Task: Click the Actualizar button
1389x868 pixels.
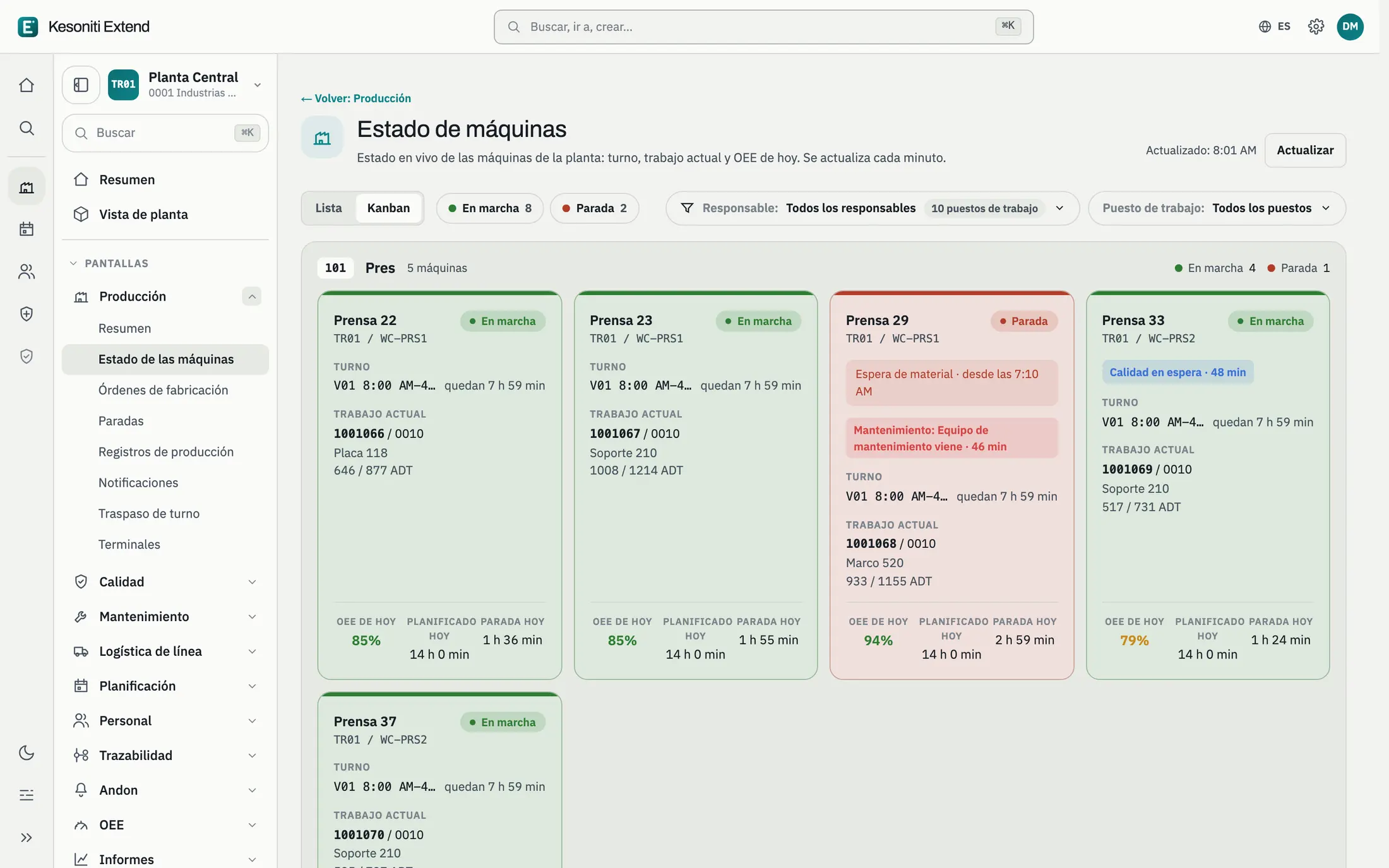Action: point(1305,150)
